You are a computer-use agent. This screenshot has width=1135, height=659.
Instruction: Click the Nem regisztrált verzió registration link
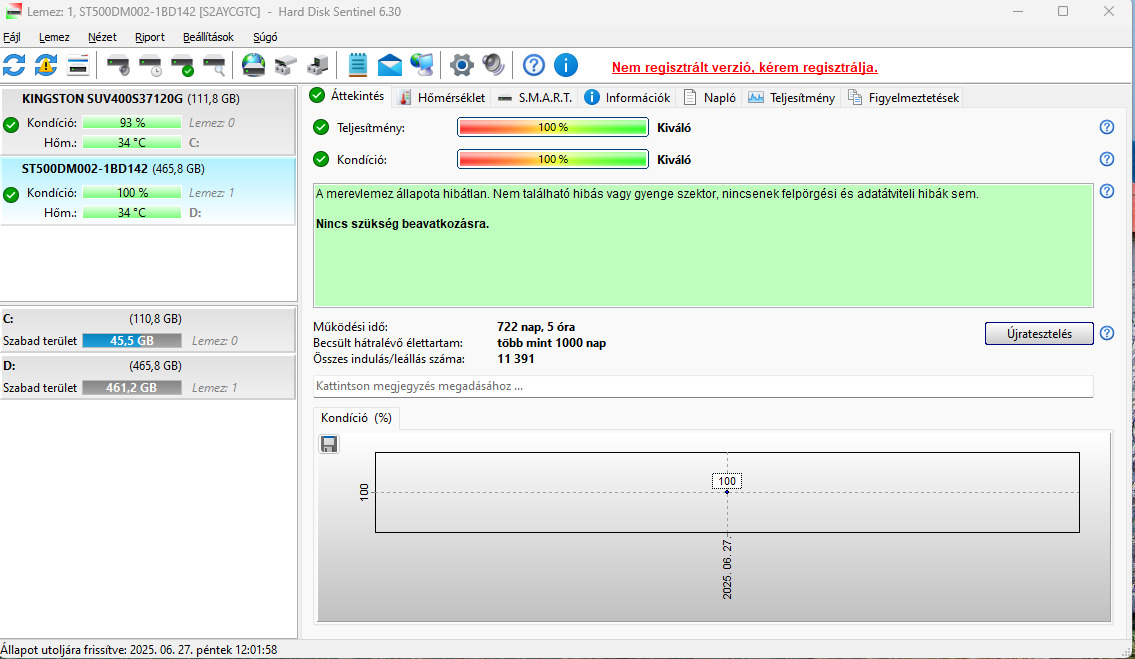click(x=744, y=67)
